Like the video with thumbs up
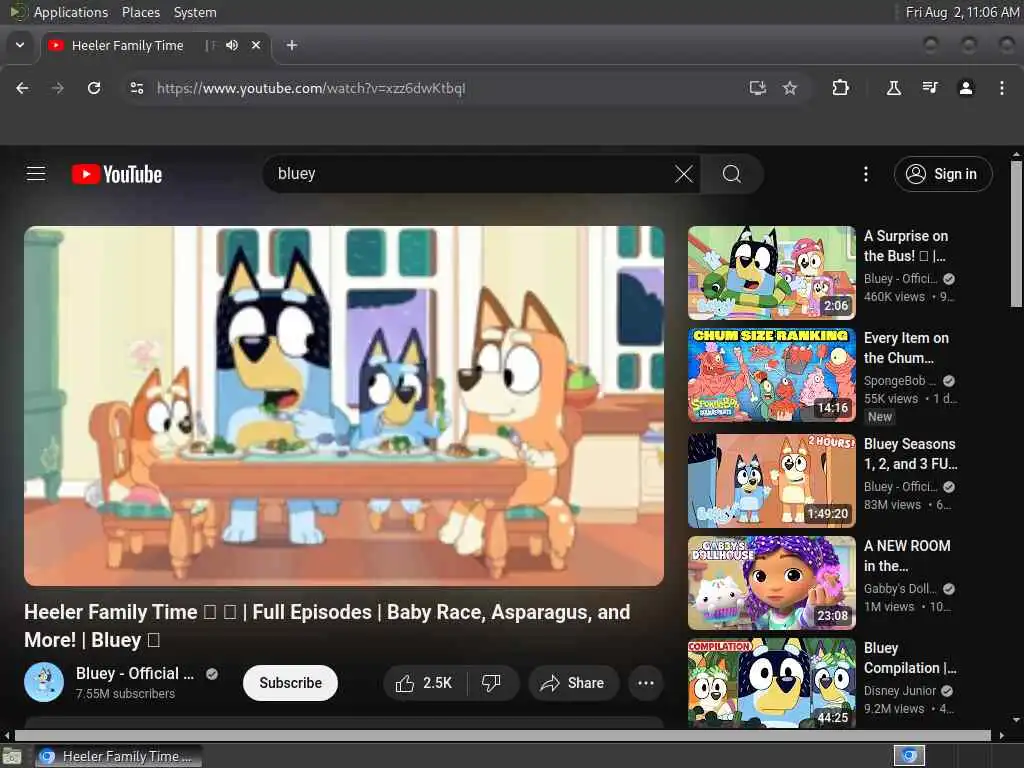Screen dimensions: 1024x768 click(424, 683)
